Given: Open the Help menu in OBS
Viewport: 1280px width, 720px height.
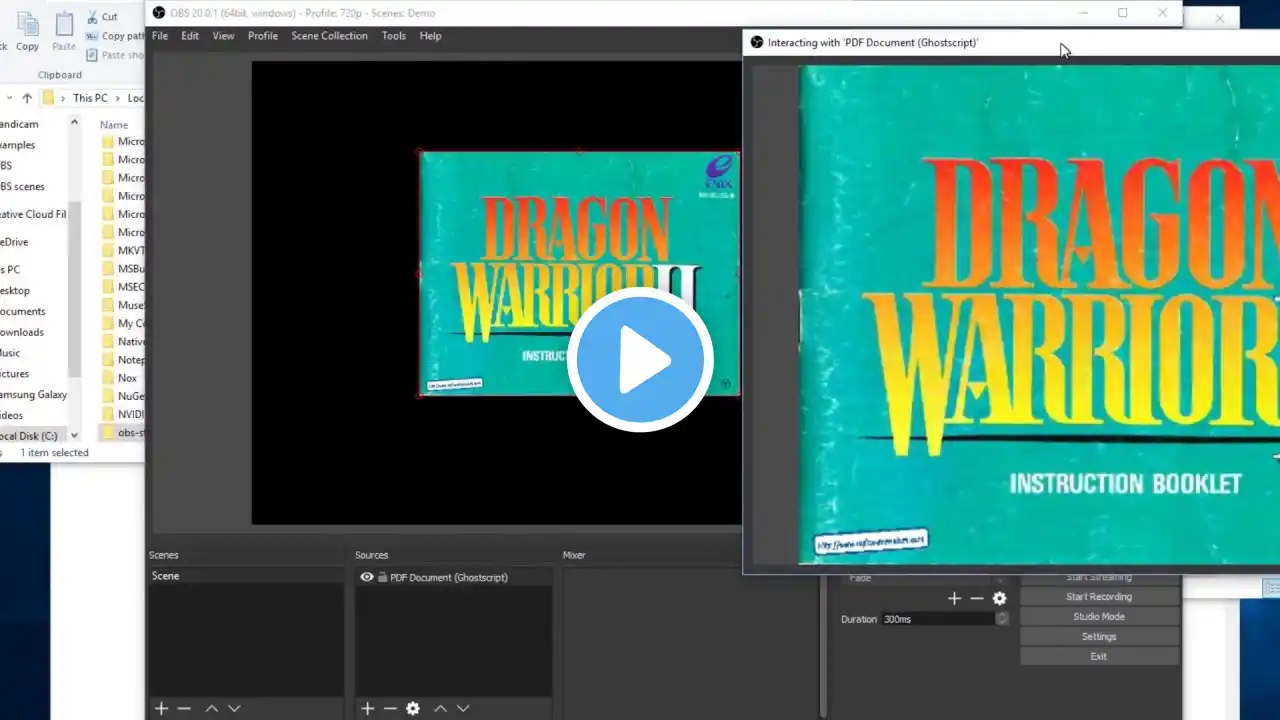Looking at the screenshot, I should 430,36.
